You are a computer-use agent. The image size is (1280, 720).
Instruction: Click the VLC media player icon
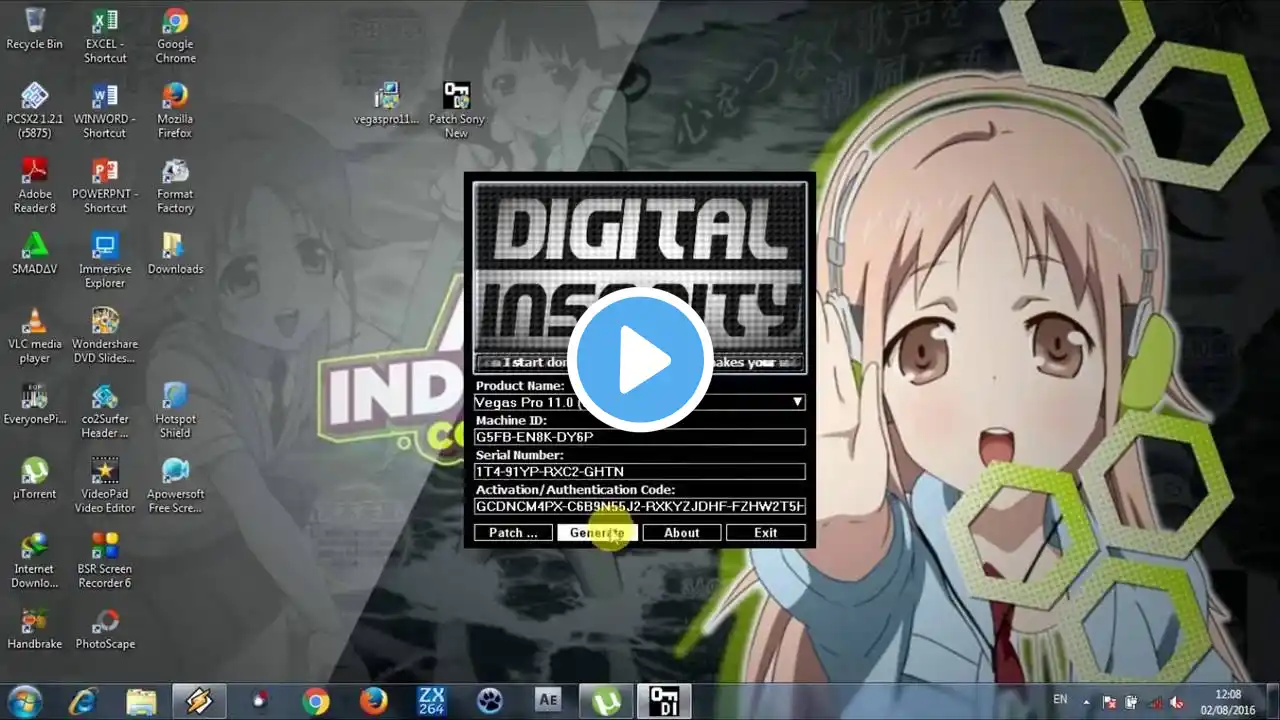pyautogui.click(x=34, y=335)
